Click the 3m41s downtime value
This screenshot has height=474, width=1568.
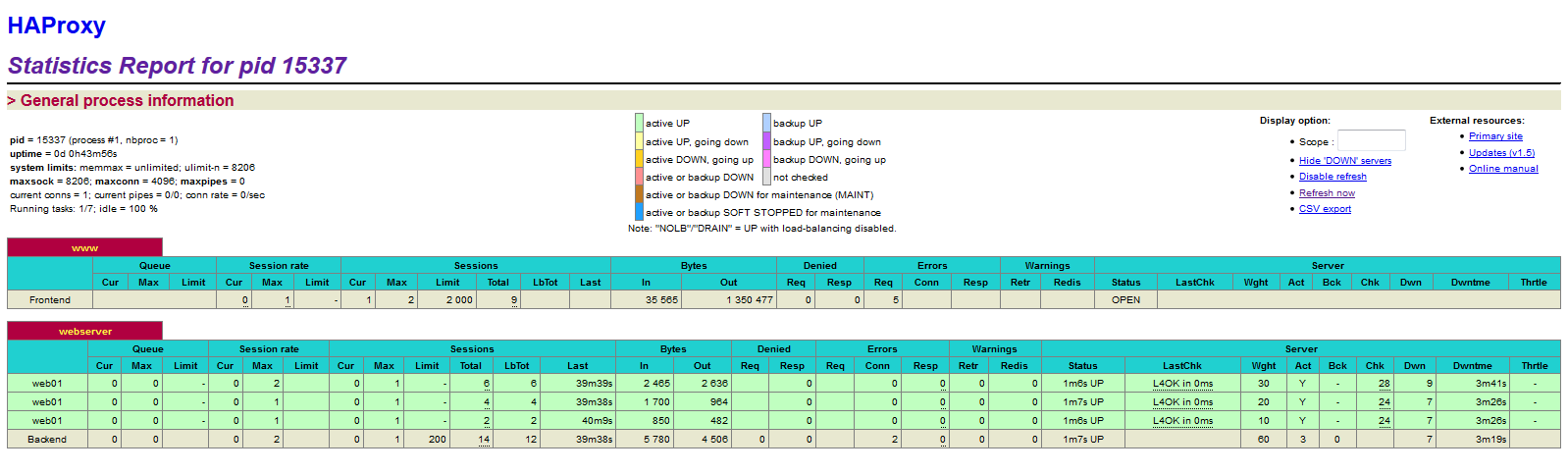coord(1490,384)
